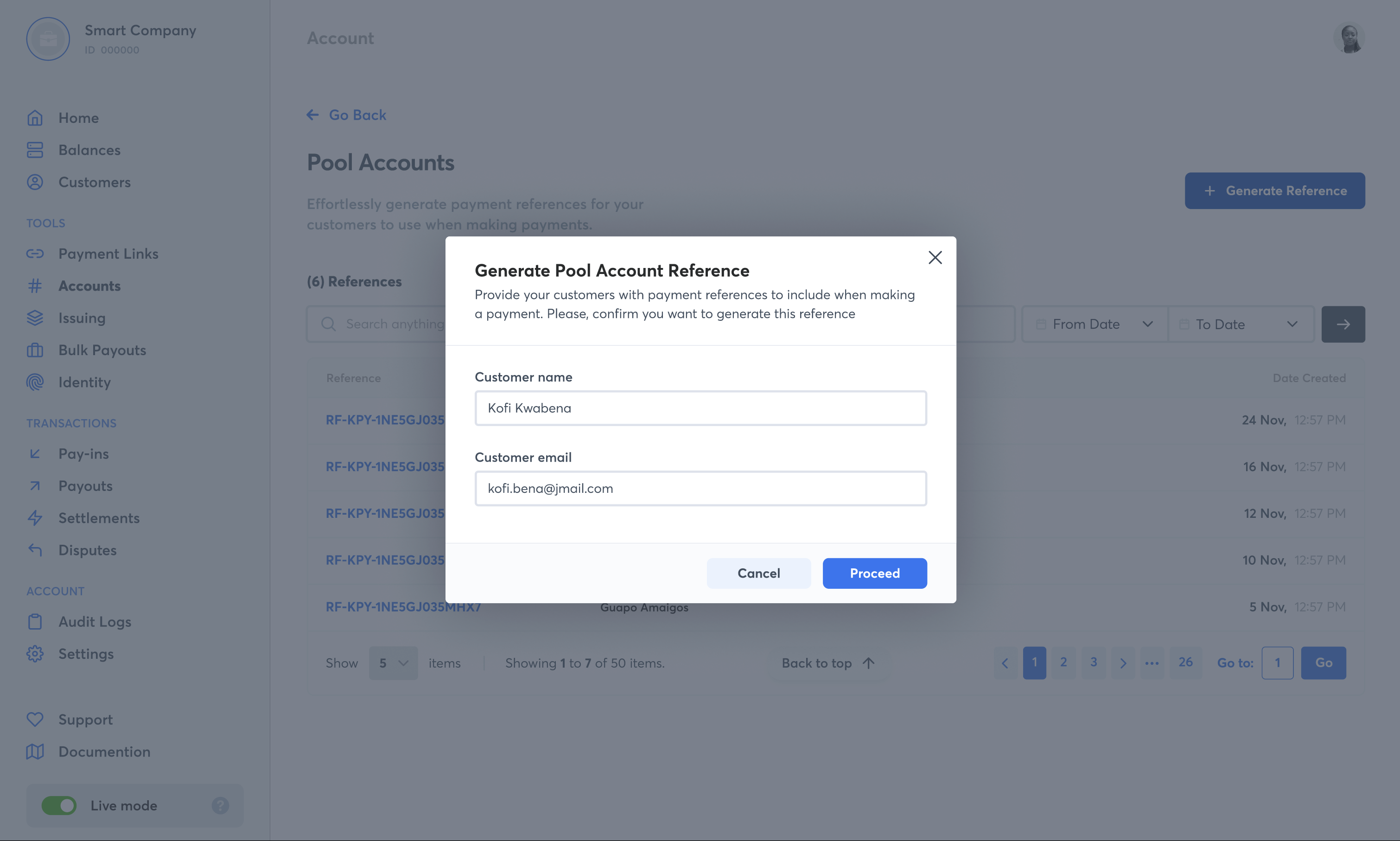Open the Payouts transactions label
Screen dimensions: 1400x841
click(x=86, y=486)
